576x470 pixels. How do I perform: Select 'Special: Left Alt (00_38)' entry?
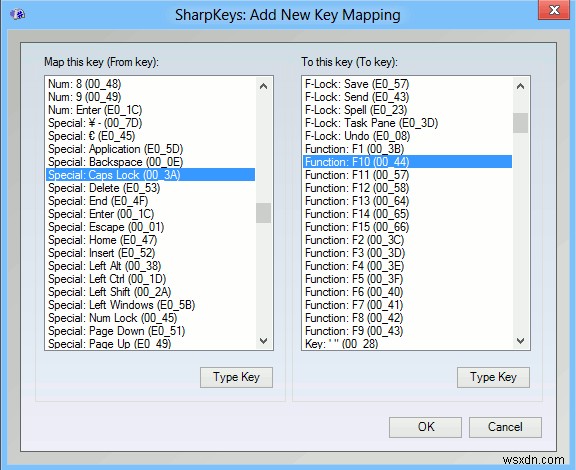coord(150,266)
